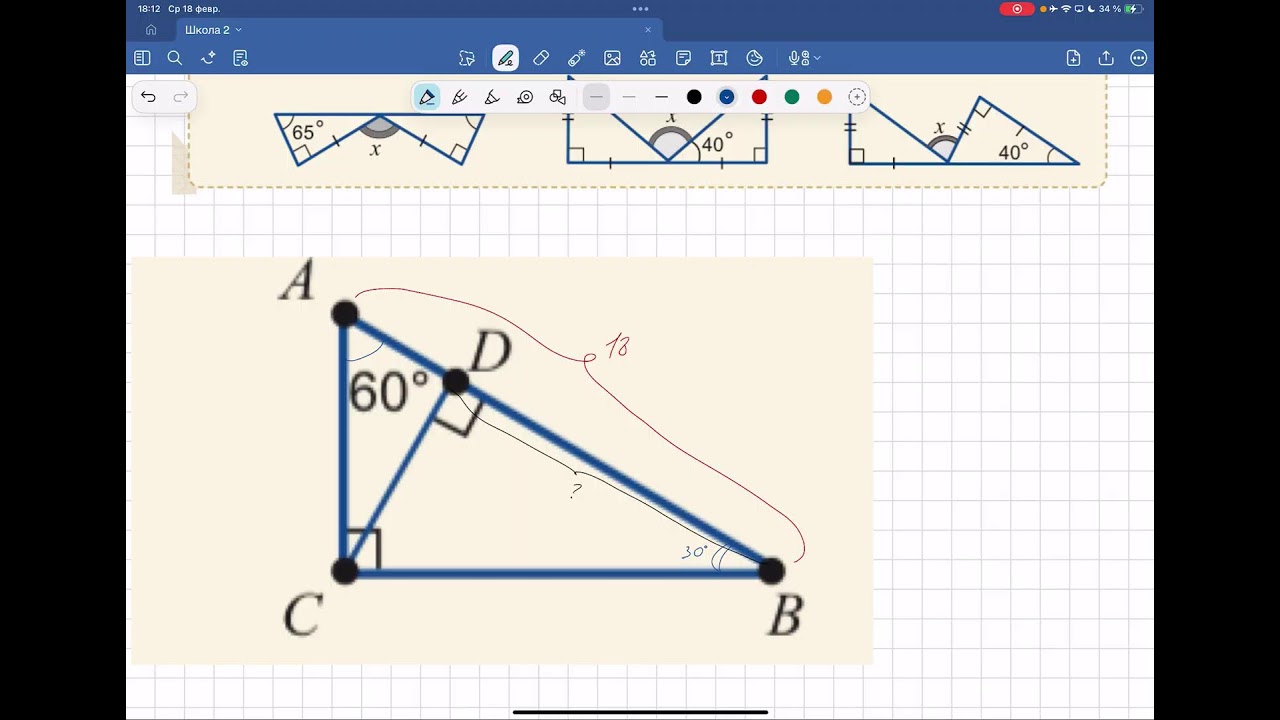Tap the red screen recording indicator
Screen dimensions: 1280x720
[x=1017, y=9]
